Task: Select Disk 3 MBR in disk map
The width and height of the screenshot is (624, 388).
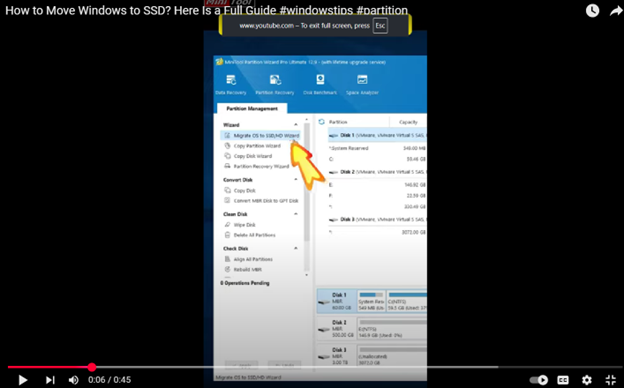Action: point(336,356)
